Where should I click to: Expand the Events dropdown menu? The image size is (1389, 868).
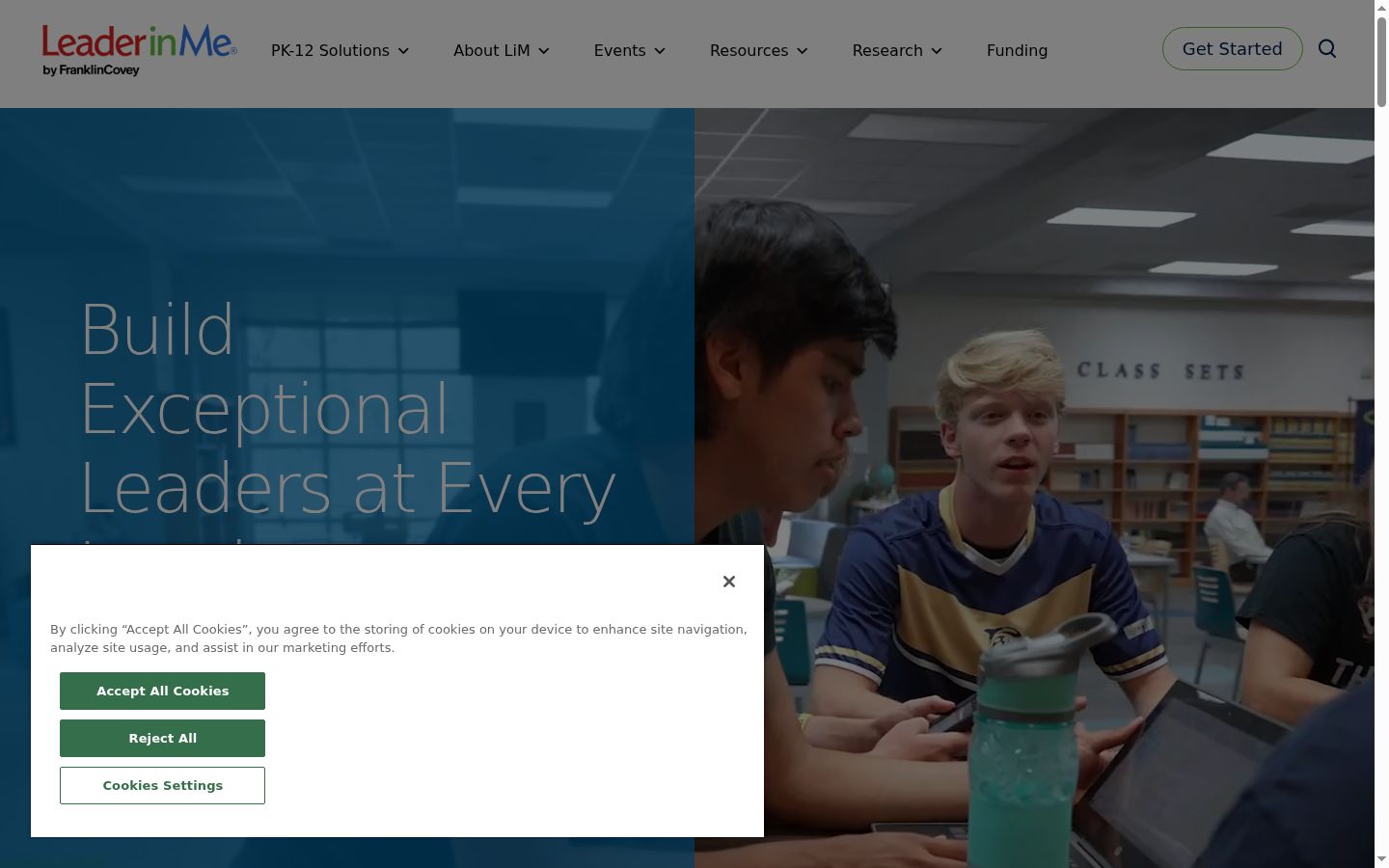[630, 50]
